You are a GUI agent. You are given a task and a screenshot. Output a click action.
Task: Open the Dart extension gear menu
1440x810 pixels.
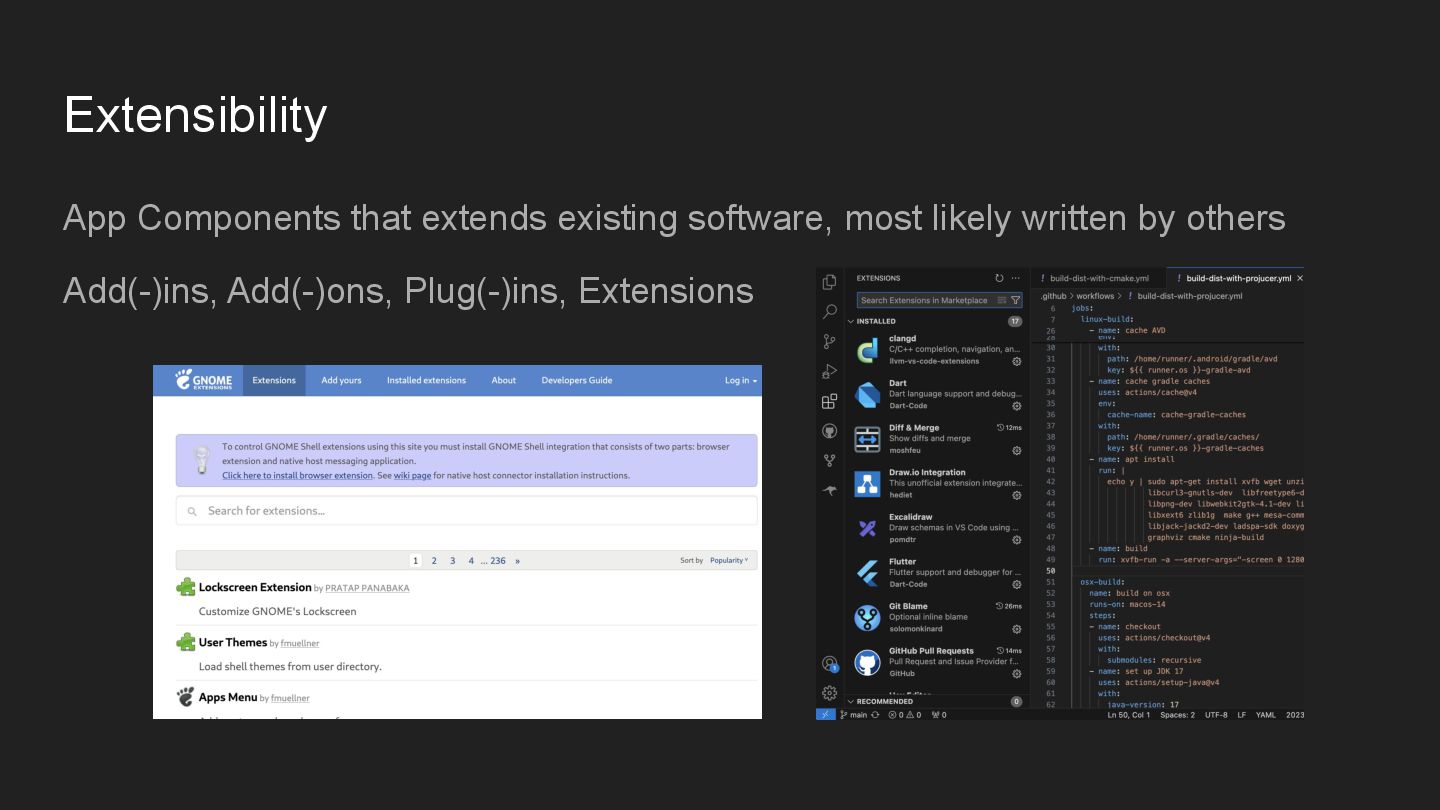[x=1017, y=406]
